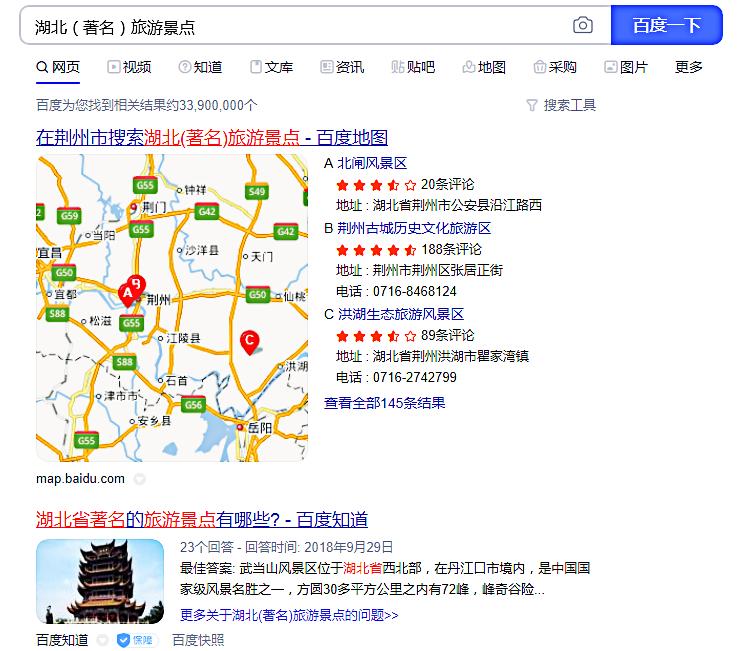Image resolution: width=740 pixels, height=651 pixels.
Task: Switch to the 资讯 tab
Action: (342, 67)
